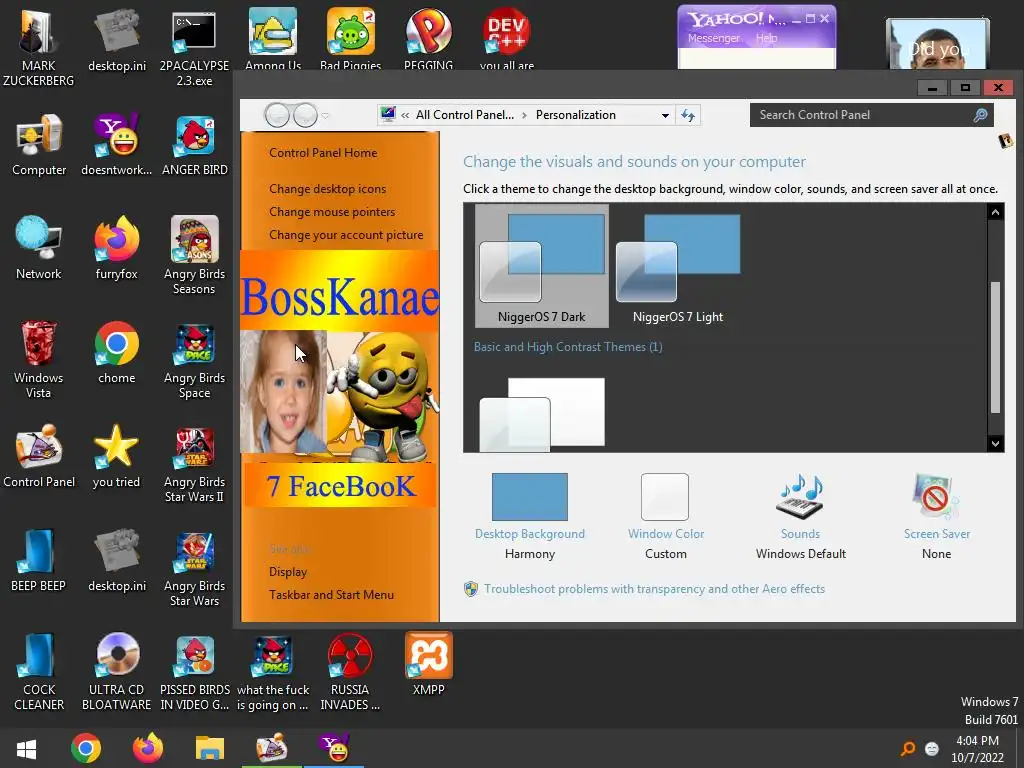This screenshot has width=1024, height=768.
Task: Click the smiley tray icon
Action: click(932, 749)
